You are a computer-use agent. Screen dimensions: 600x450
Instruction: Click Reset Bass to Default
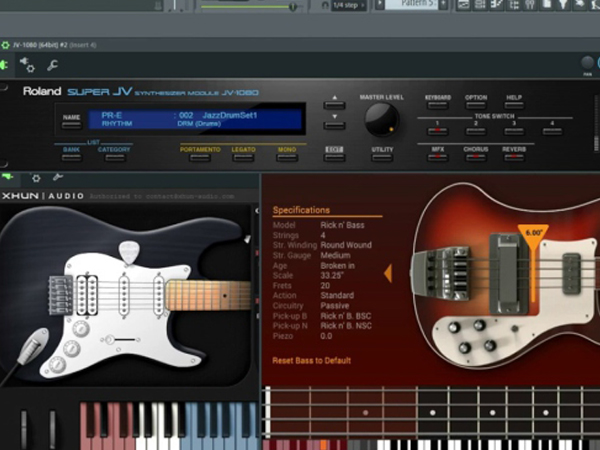click(311, 360)
